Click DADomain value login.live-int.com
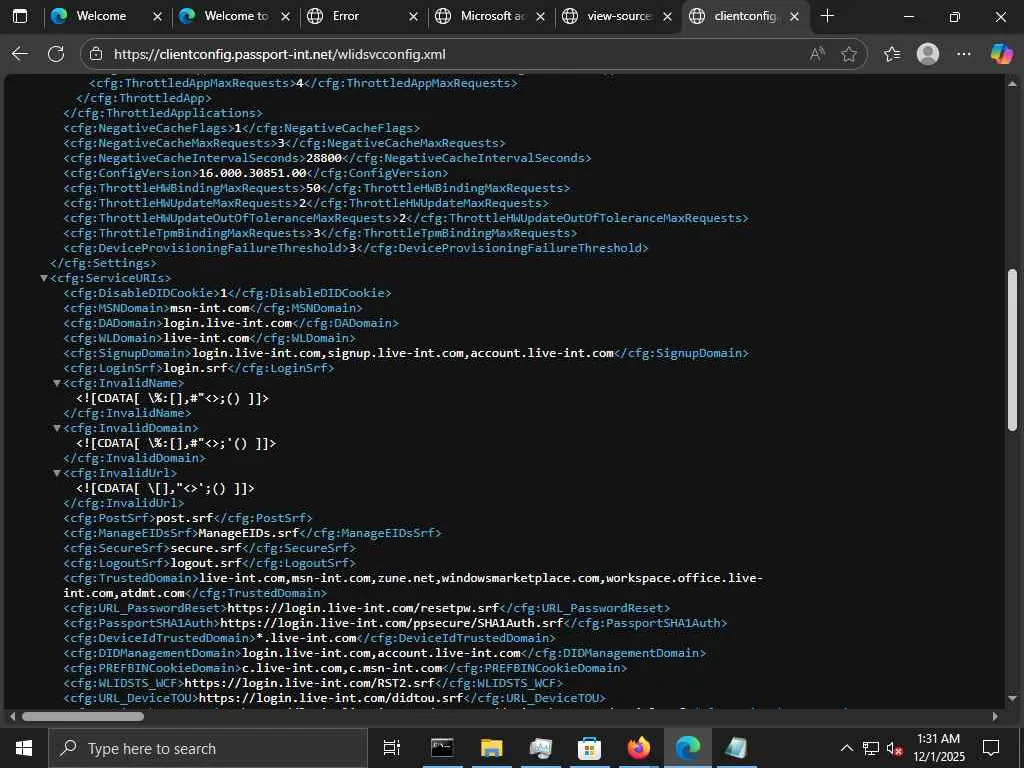This screenshot has height=768, width=1024. tap(227, 323)
